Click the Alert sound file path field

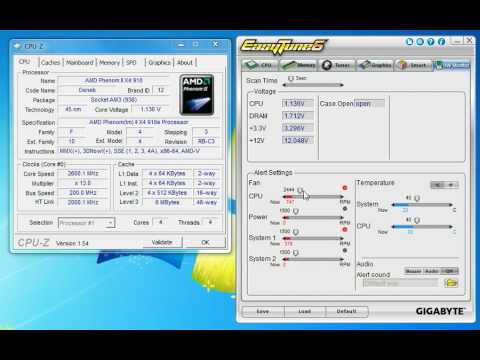(400, 283)
